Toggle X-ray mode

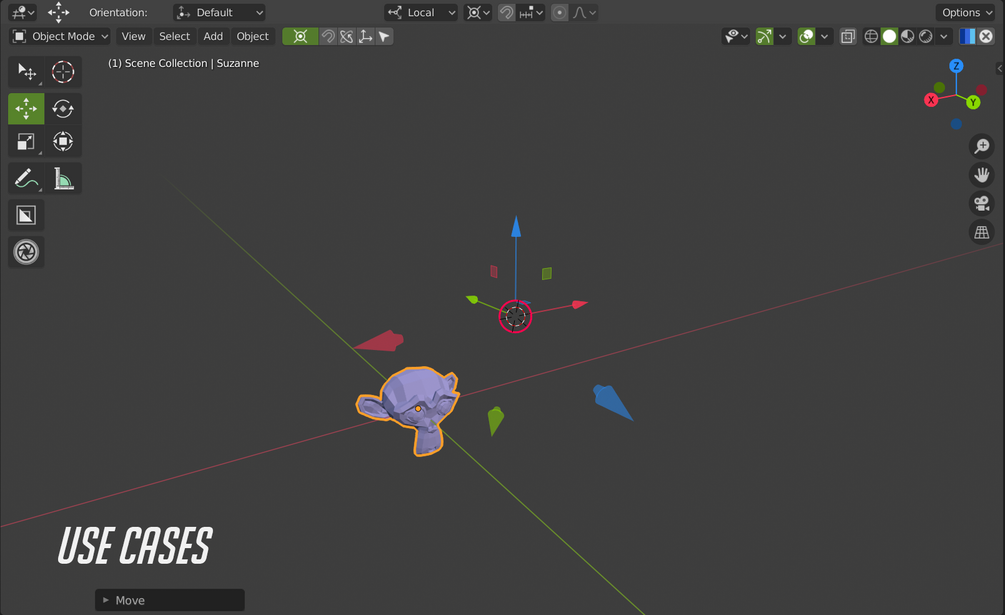pos(848,37)
